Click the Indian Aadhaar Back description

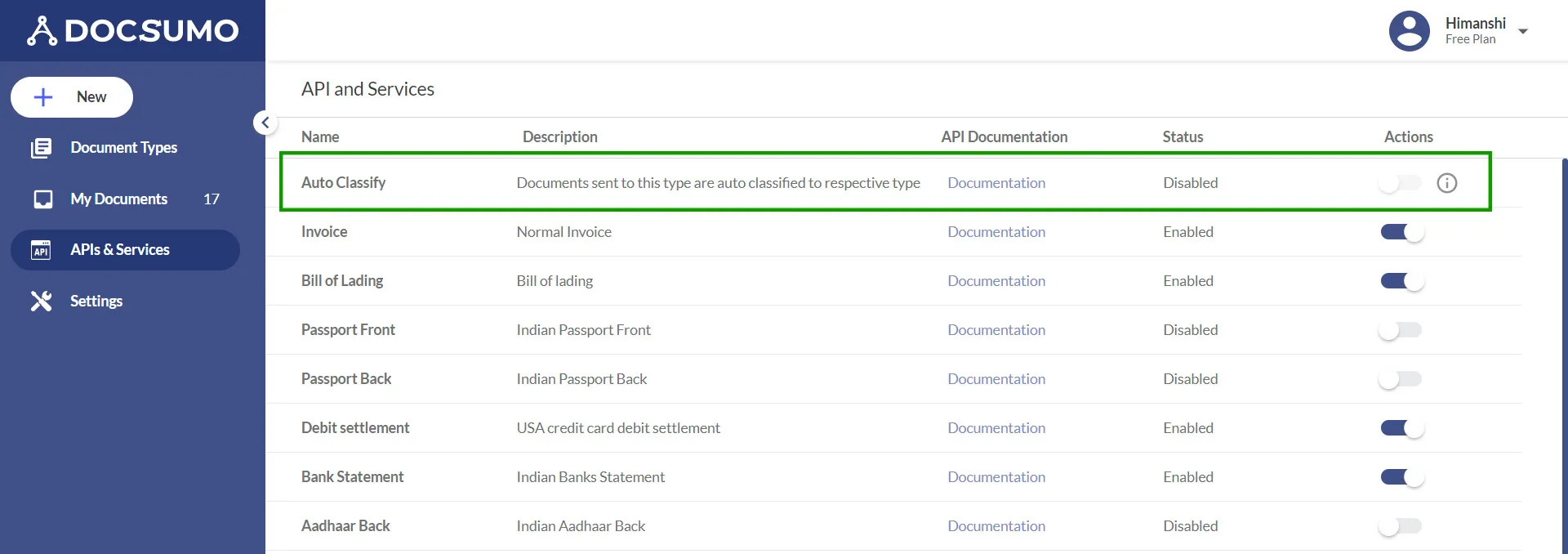coord(581,526)
